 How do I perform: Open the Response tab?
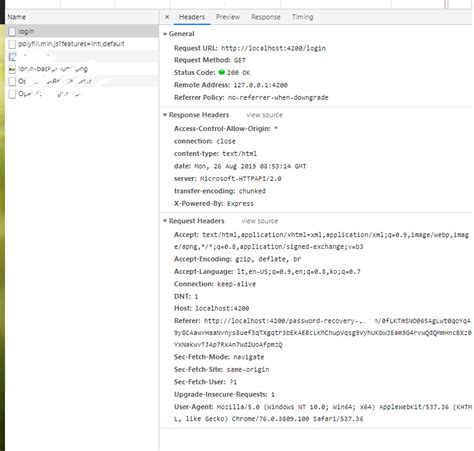266,17
